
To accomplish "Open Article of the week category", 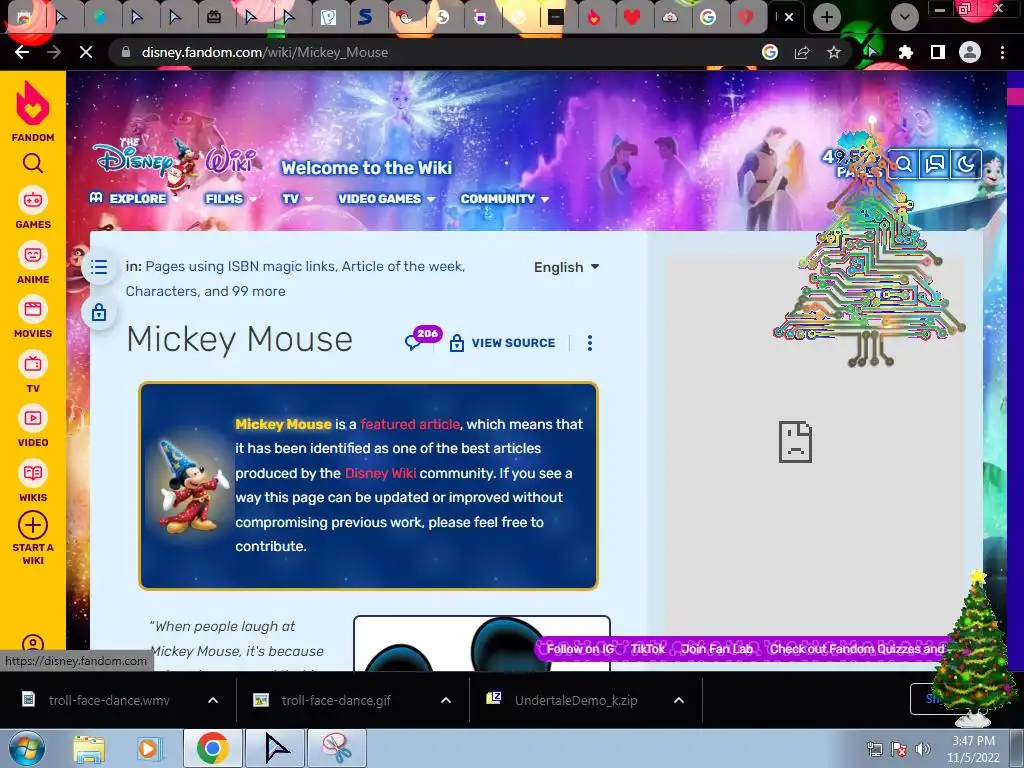I will (402, 266).
